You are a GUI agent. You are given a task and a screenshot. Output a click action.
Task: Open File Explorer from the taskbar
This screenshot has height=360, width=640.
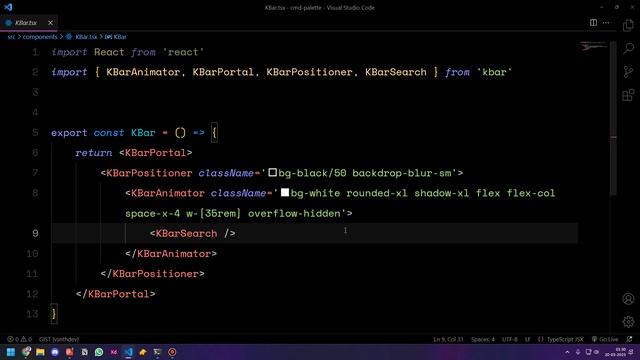point(40,352)
